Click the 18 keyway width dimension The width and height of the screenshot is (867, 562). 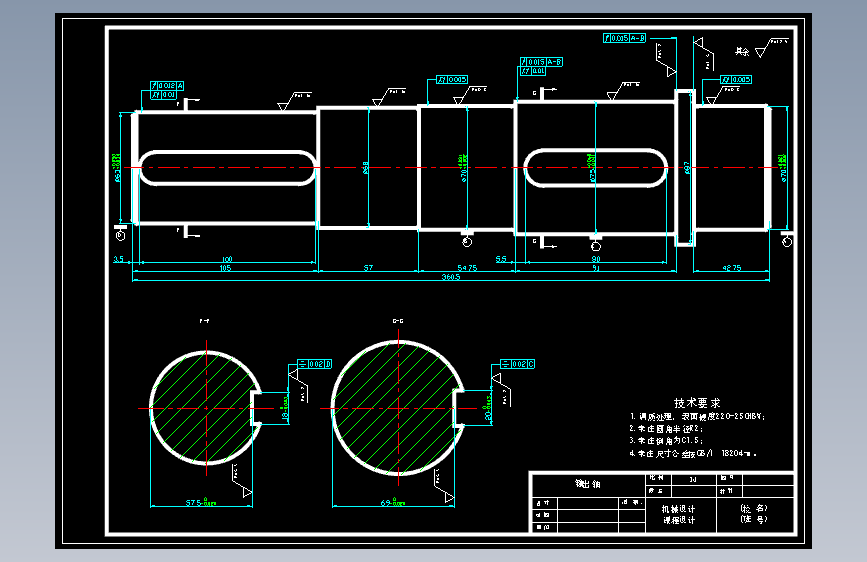(285, 408)
